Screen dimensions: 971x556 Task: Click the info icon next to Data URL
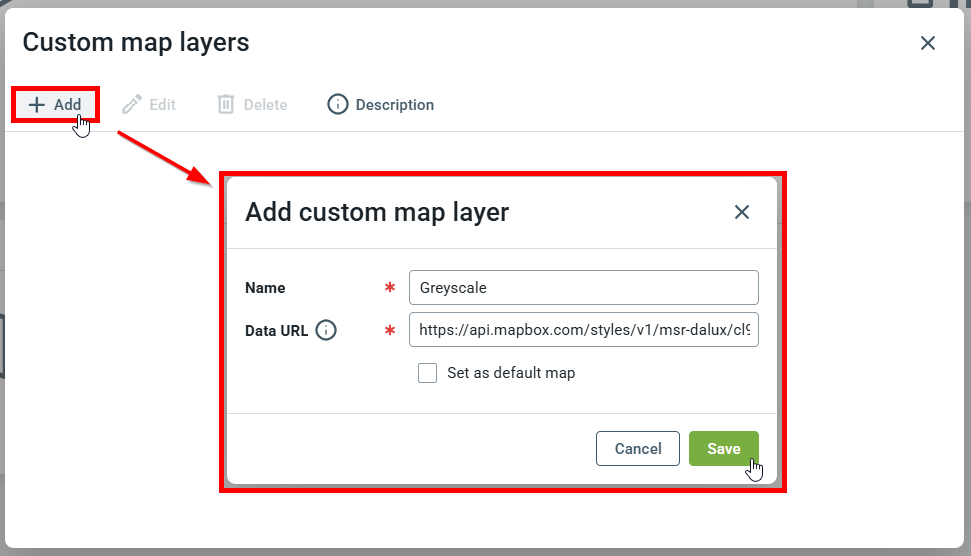326,330
